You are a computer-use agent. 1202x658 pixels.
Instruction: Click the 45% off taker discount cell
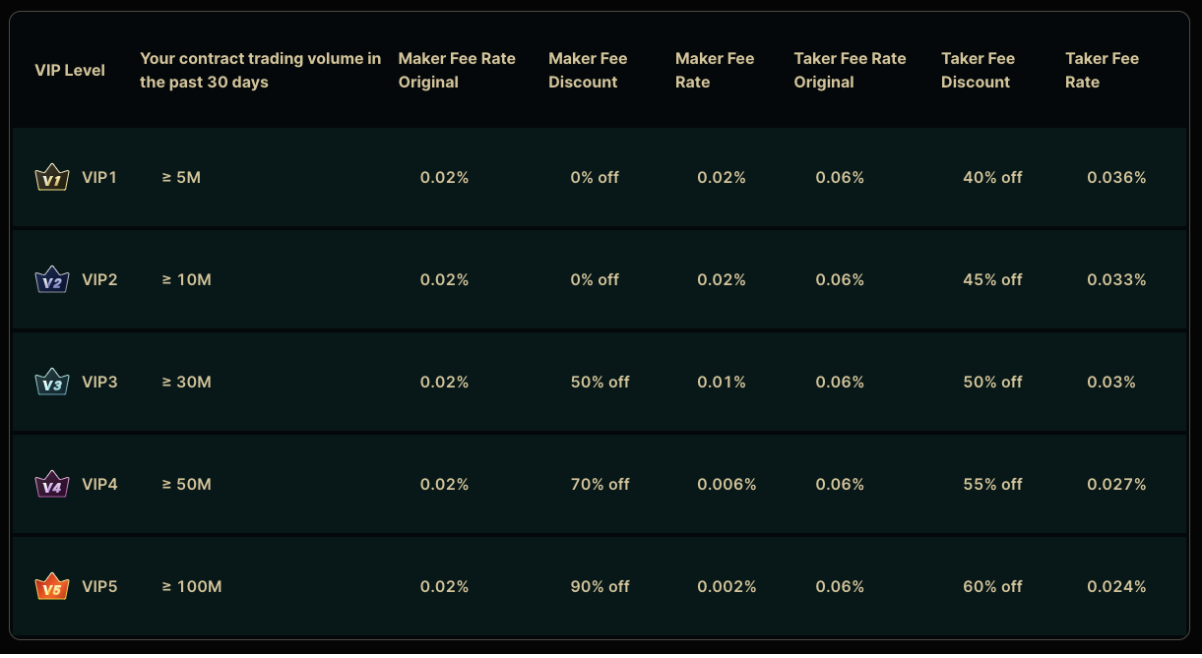click(x=993, y=280)
